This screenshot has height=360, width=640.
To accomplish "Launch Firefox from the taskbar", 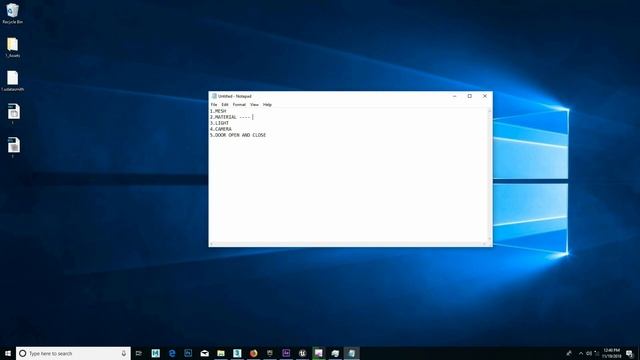I will pyautogui.click(x=253, y=353).
